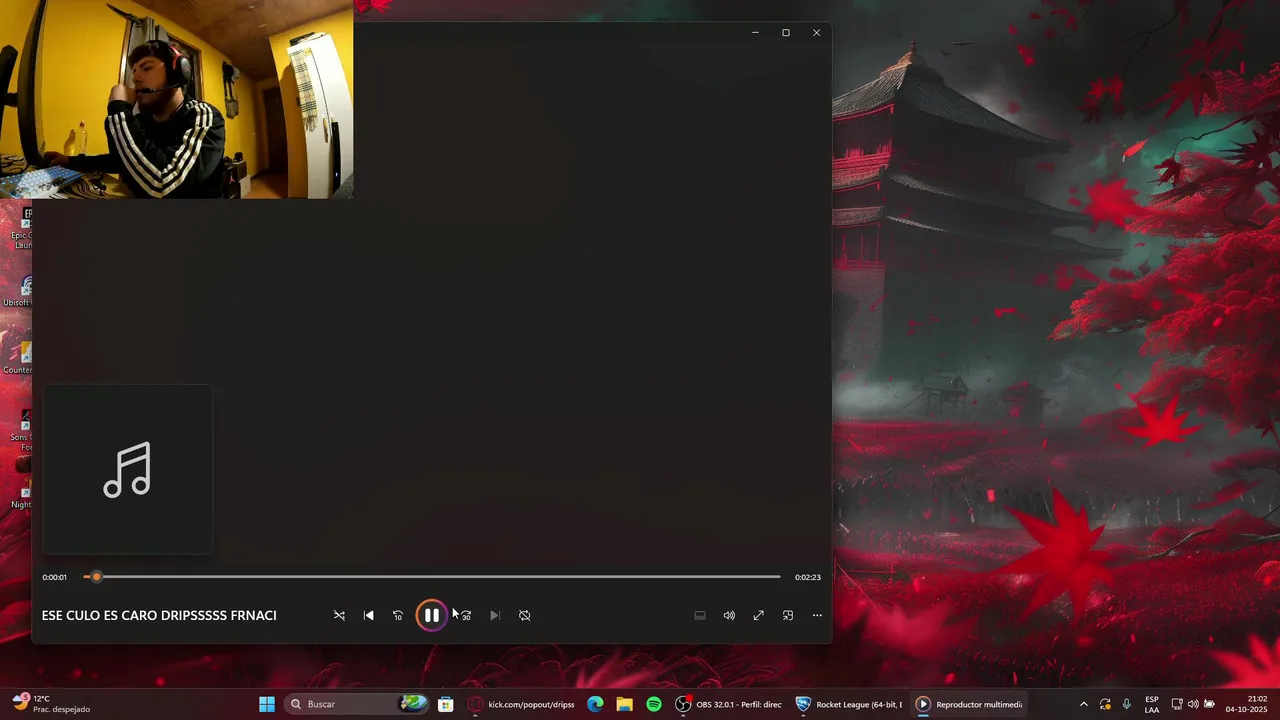Switch to mini player view

click(788, 615)
